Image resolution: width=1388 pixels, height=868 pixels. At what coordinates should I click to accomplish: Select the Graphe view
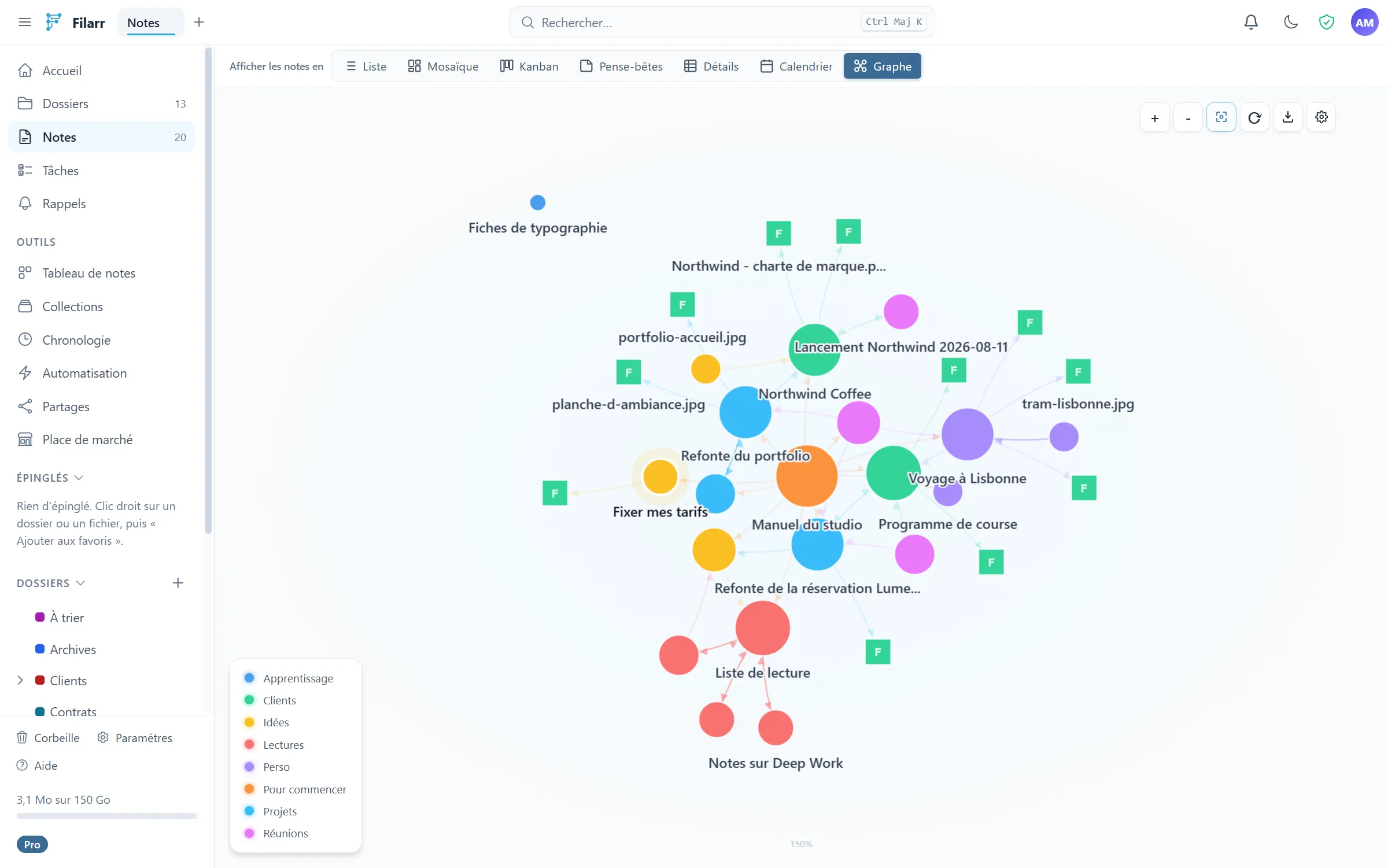pyautogui.click(x=883, y=67)
